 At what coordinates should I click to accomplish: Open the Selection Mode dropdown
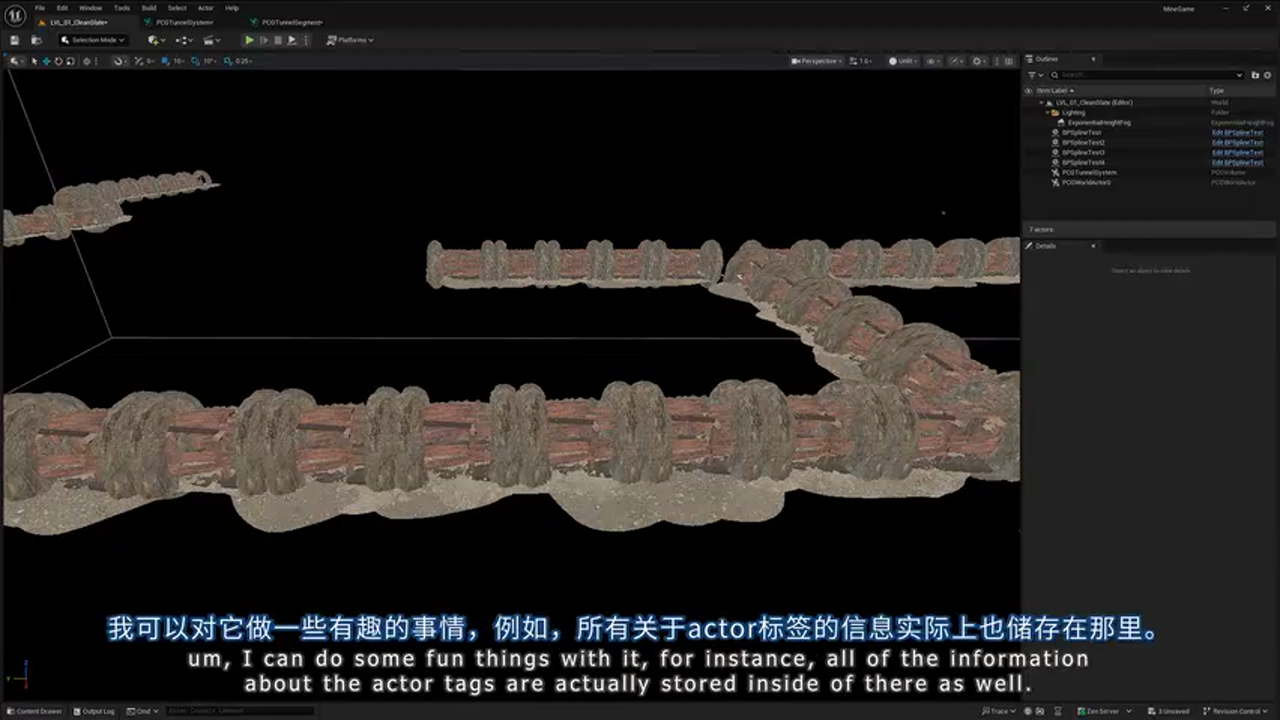(x=92, y=40)
